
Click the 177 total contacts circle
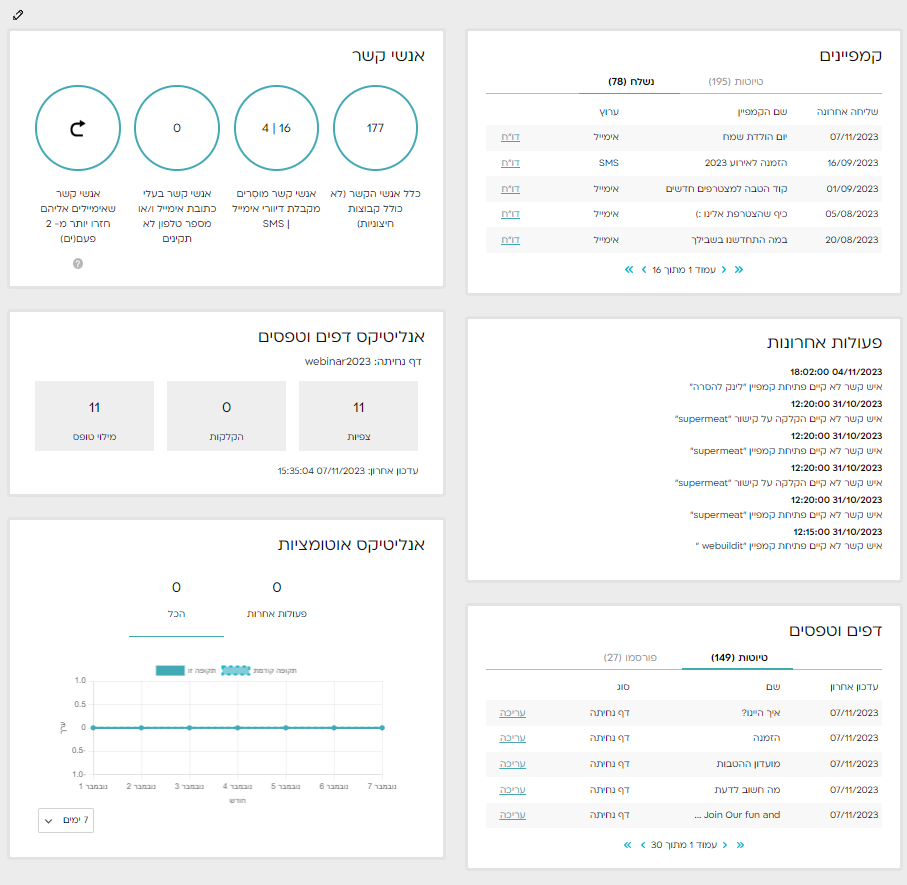coord(375,128)
